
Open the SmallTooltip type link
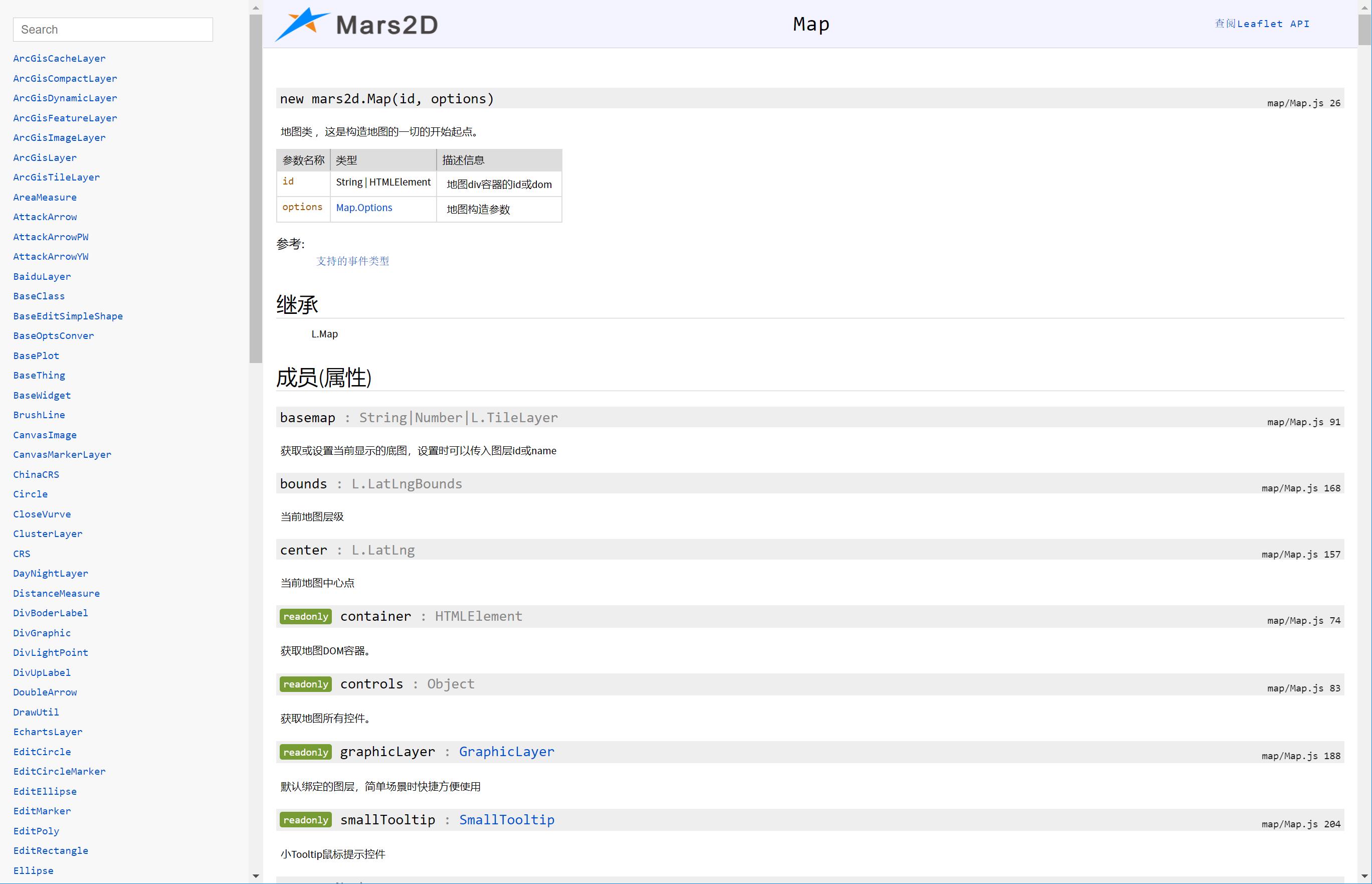pyautogui.click(x=506, y=819)
